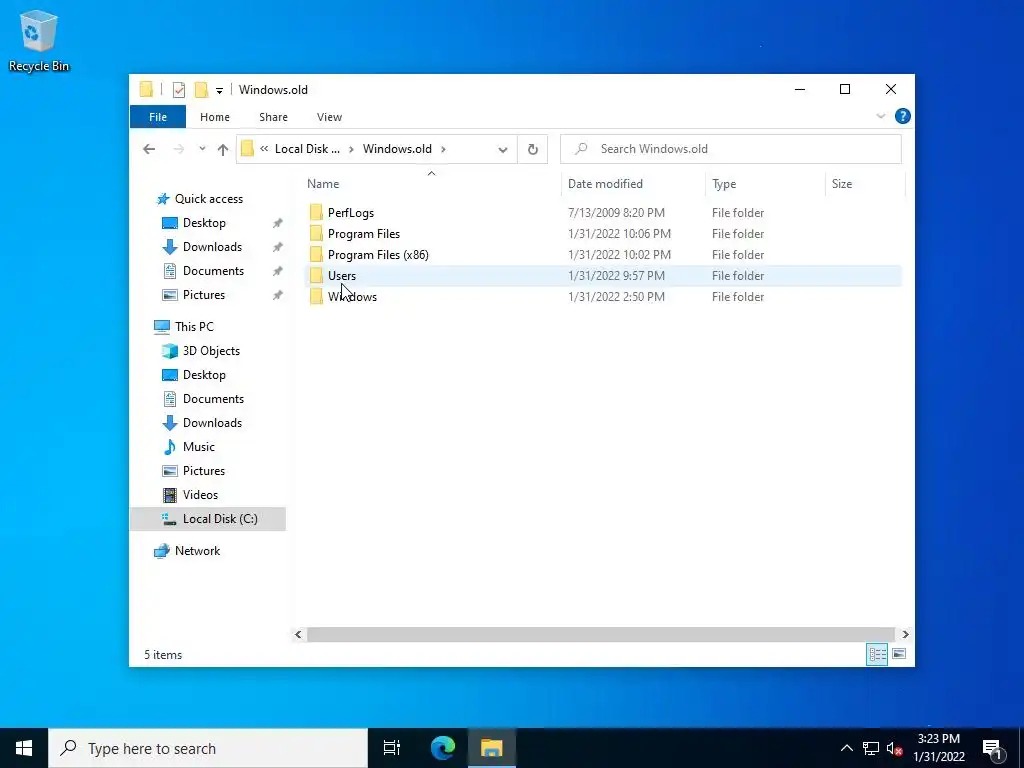
Task: Show hidden icons in system tray
Action: 846,748
